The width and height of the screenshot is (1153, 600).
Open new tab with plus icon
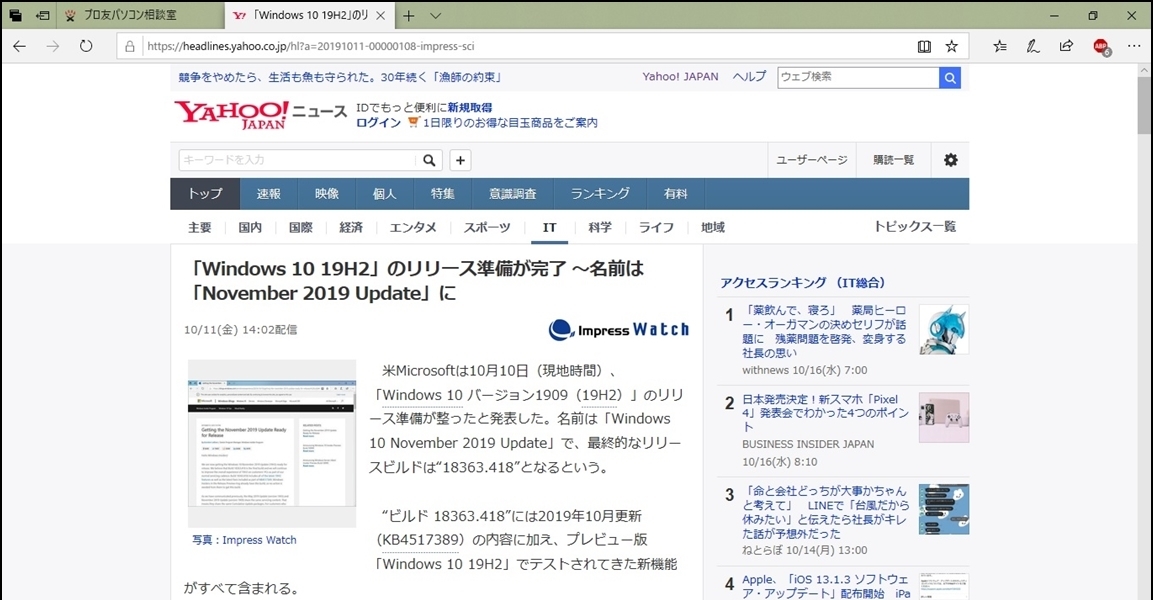(x=409, y=15)
